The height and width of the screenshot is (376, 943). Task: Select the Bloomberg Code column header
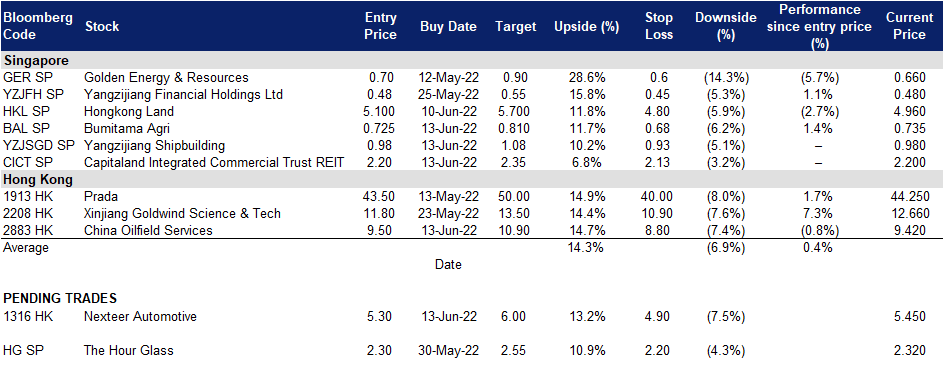pyautogui.click(x=38, y=26)
